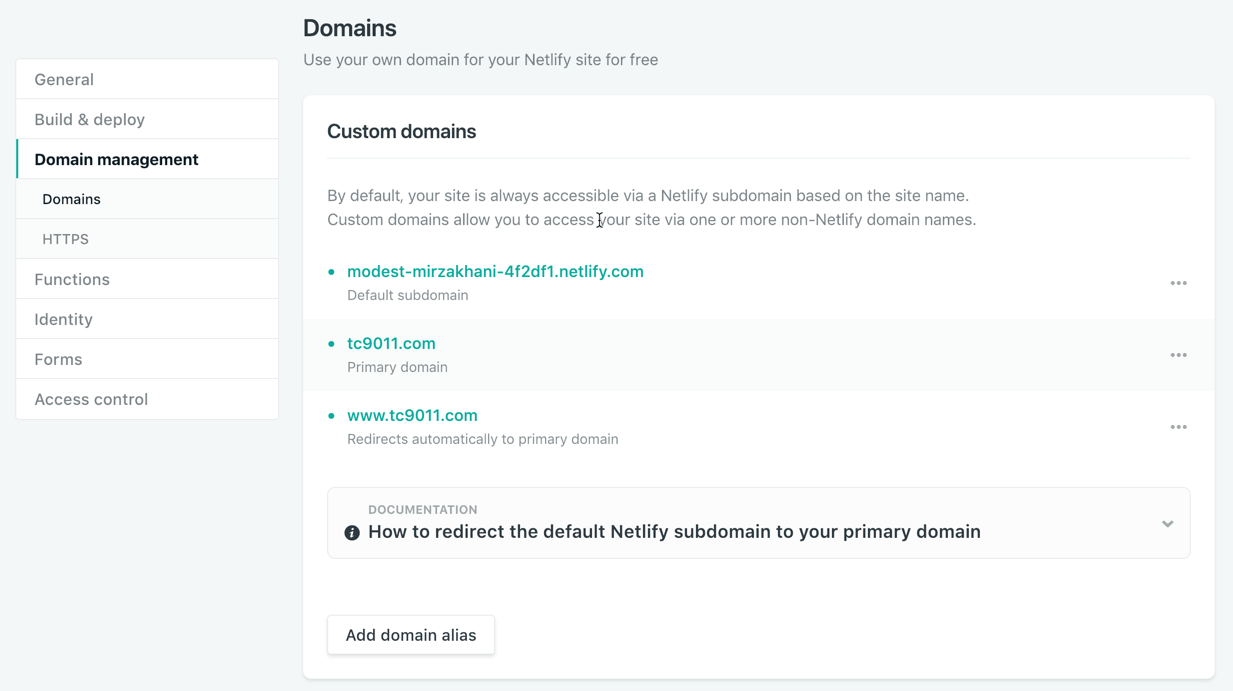
Task: Open the General settings section
Action: click(x=64, y=79)
